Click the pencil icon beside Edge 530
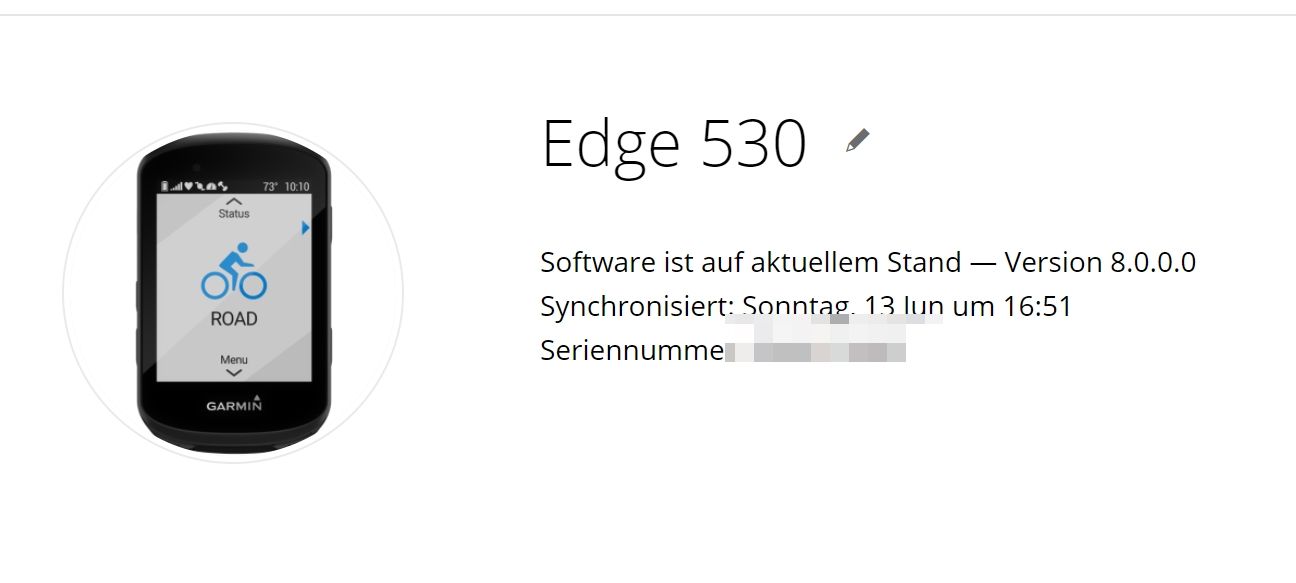The image size is (1296, 583). [857, 141]
